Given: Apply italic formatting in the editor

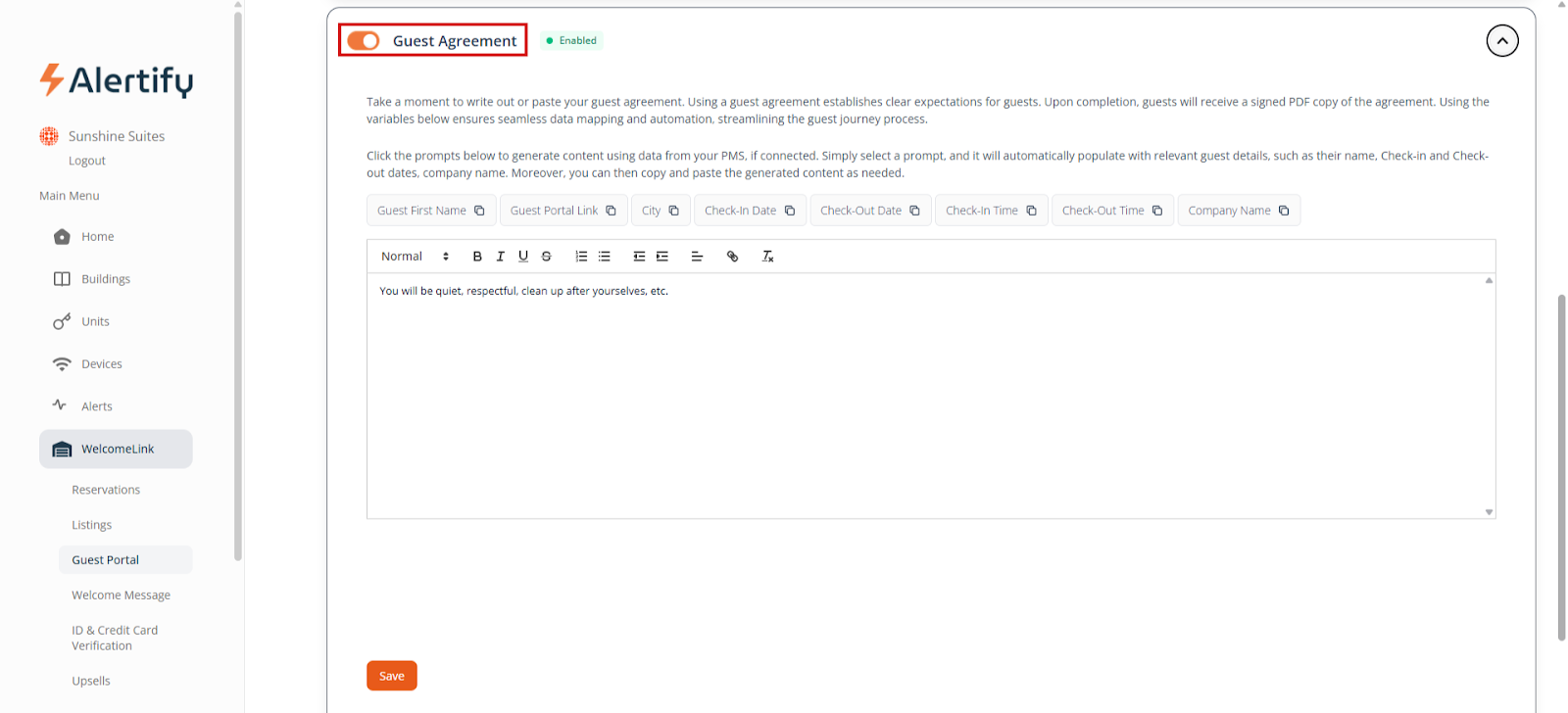Looking at the screenshot, I should tap(500, 257).
